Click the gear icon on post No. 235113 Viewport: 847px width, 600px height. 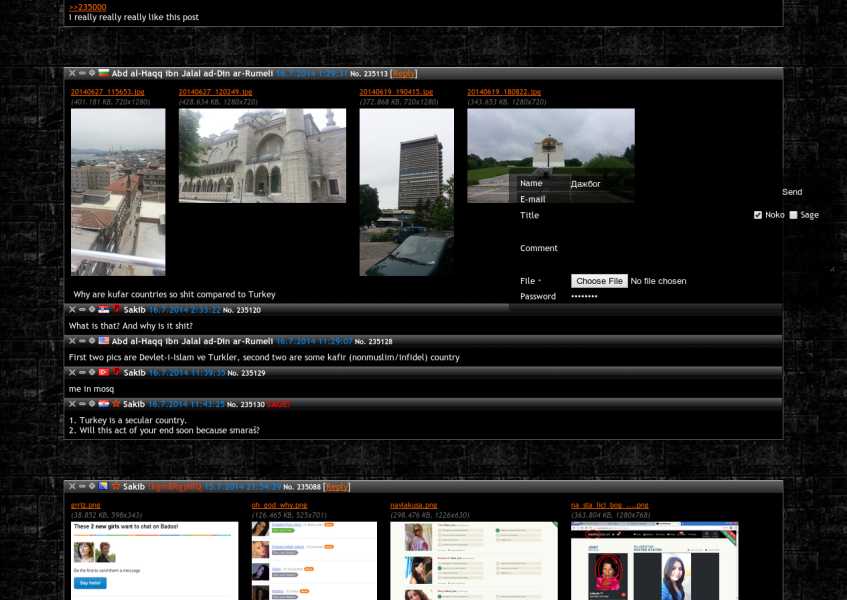click(92, 73)
